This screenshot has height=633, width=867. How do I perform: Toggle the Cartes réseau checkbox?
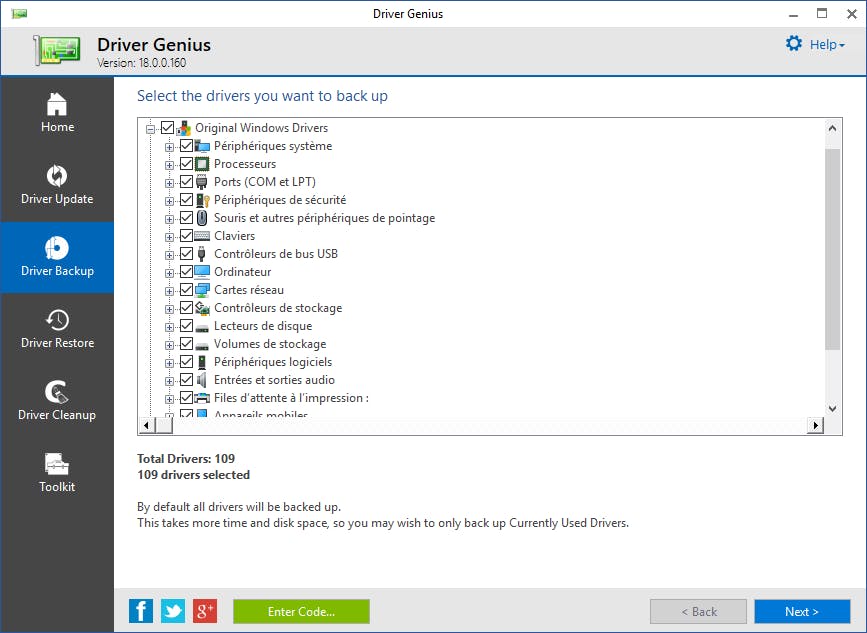point(186,290)
